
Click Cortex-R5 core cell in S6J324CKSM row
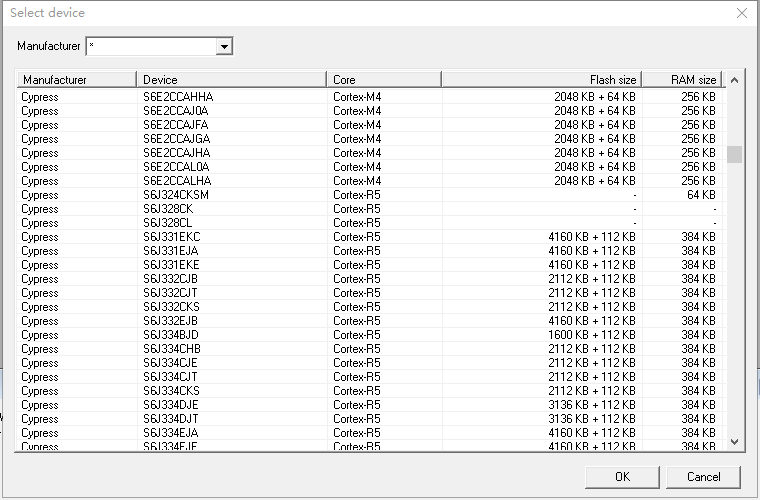(357, 195)
